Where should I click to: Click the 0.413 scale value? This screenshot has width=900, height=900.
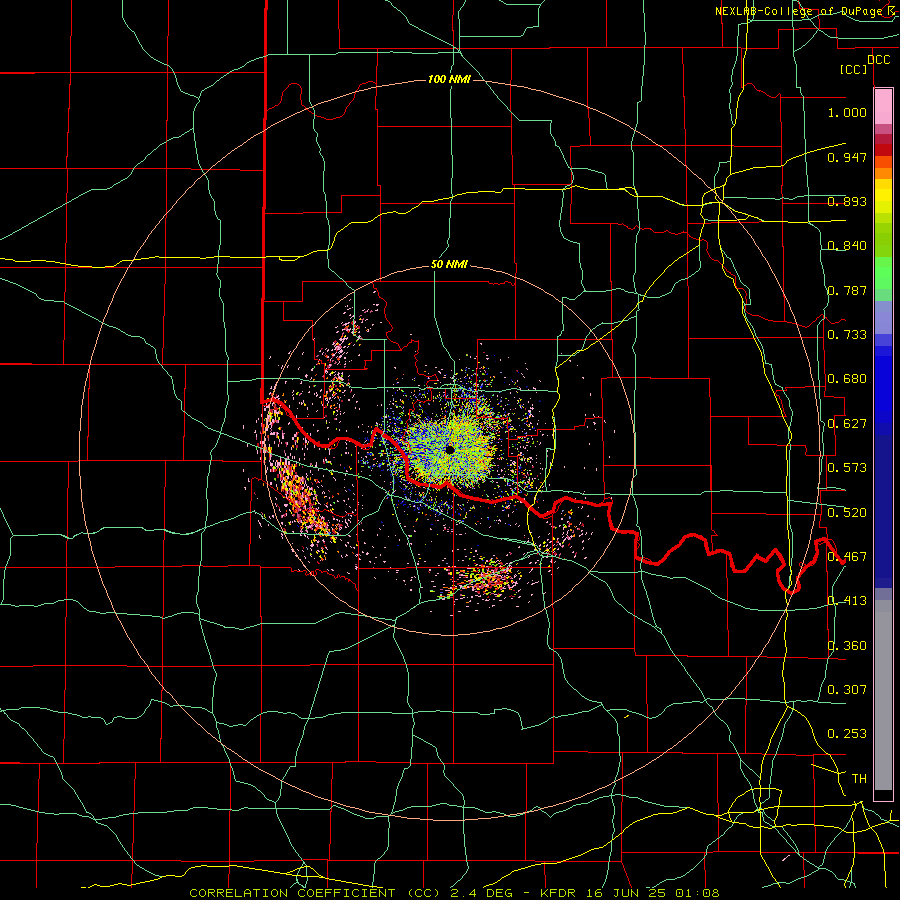pyautogui.click(x=847, y=601)
